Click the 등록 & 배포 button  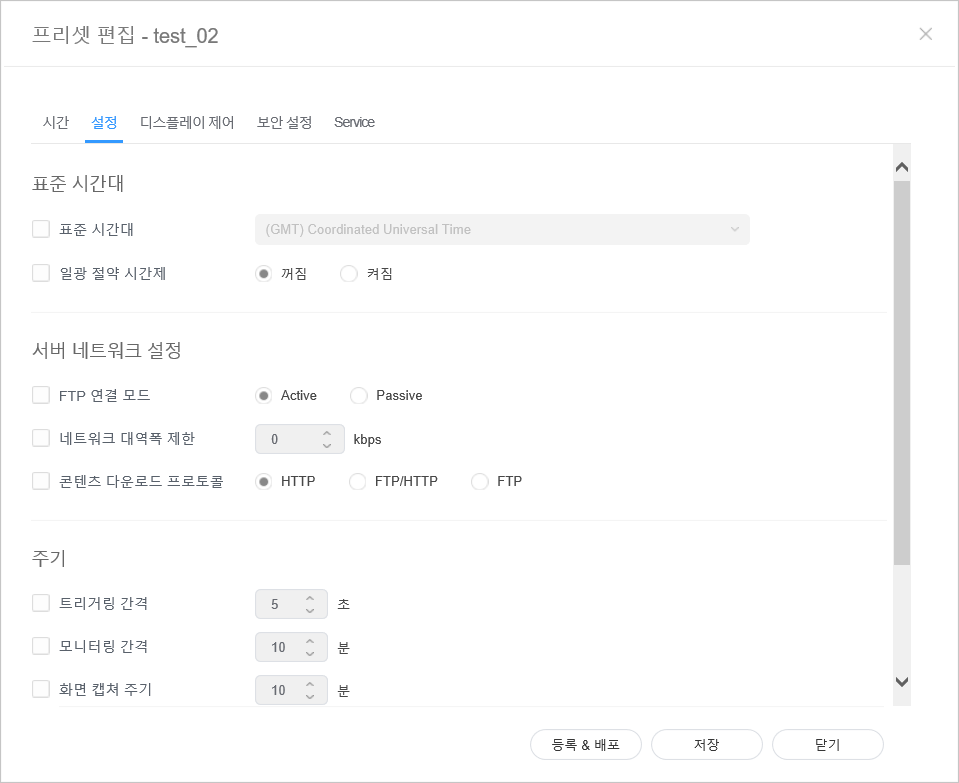pos(586,745)
